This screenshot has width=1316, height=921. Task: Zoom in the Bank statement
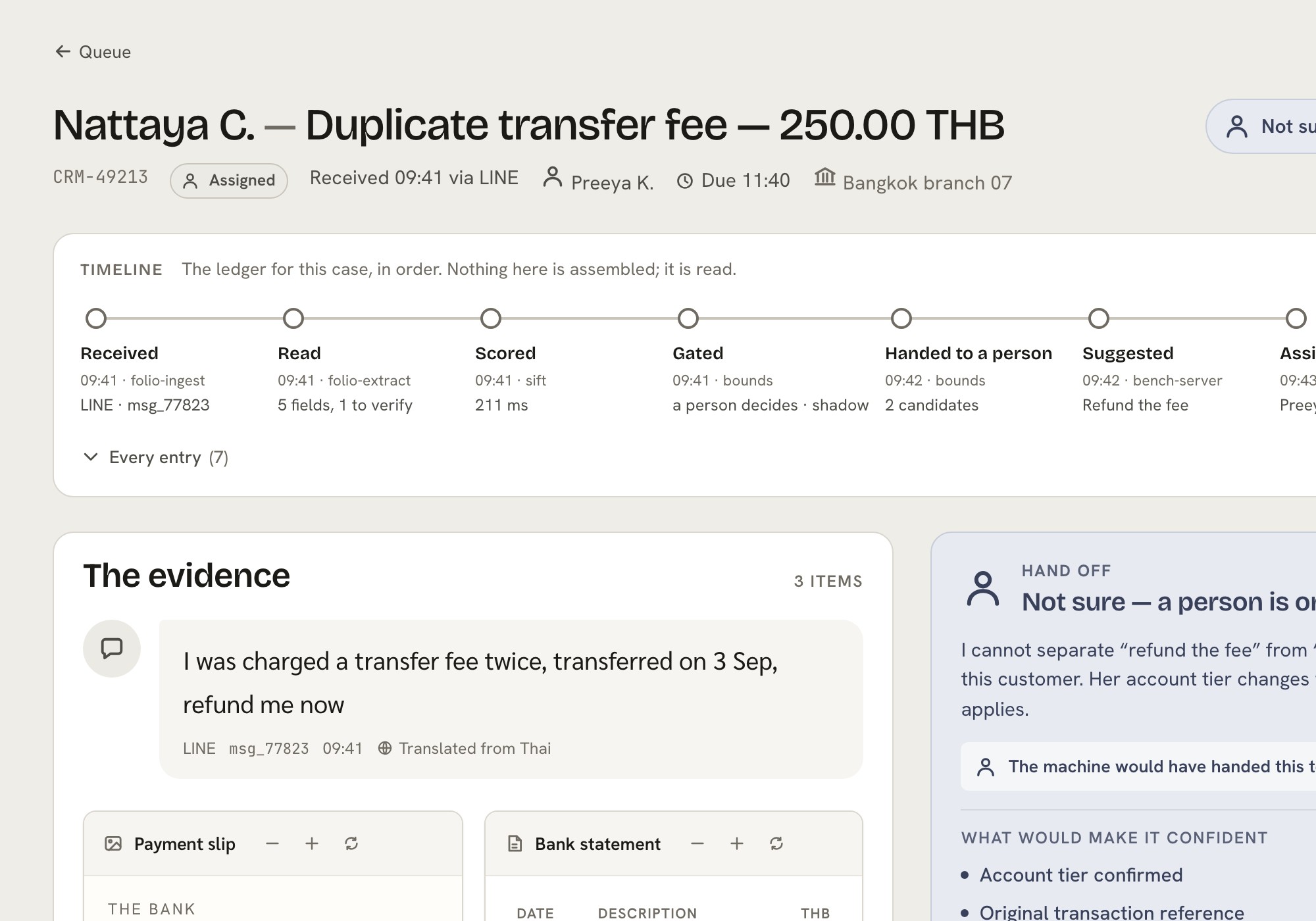point(737,843)
